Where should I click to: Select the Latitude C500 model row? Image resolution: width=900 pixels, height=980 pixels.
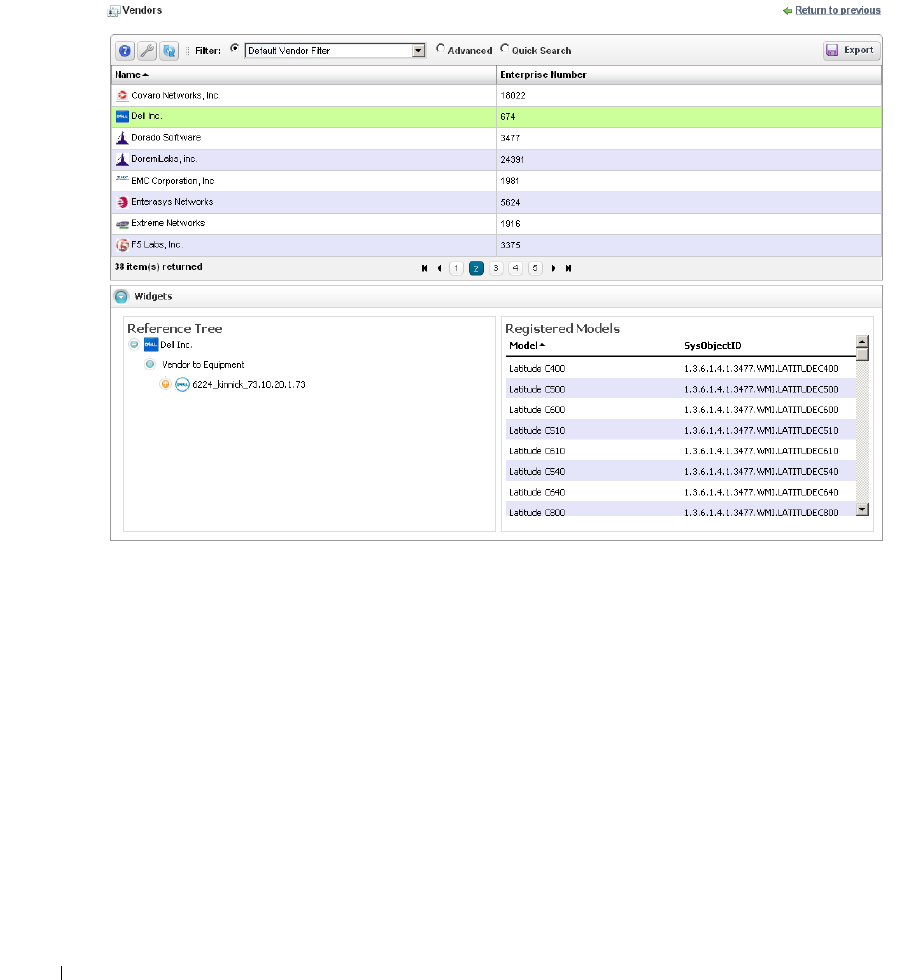tap(680, 389)
